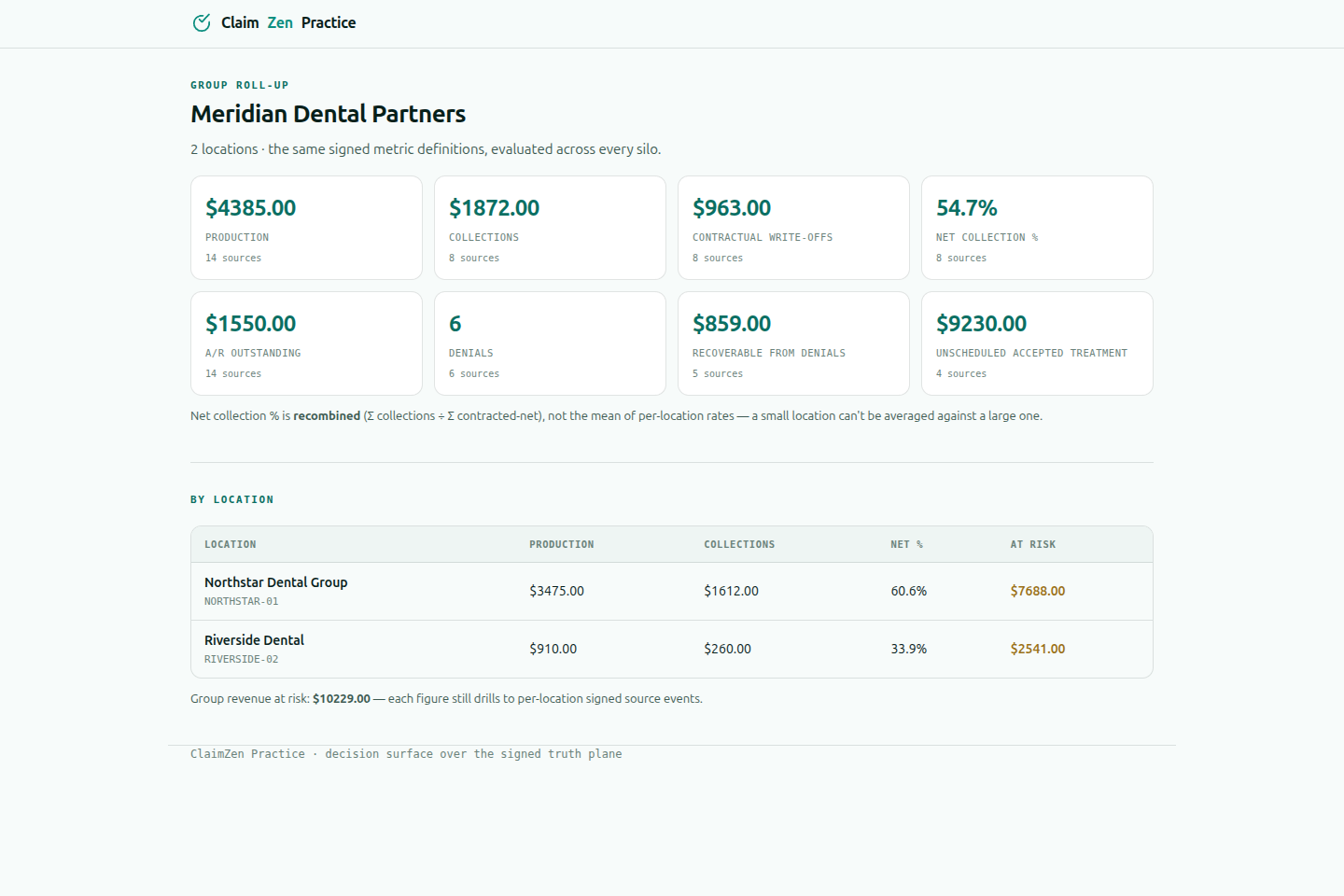
Task: Click the AT RISK column header
Action: (x=1032, y=544)
